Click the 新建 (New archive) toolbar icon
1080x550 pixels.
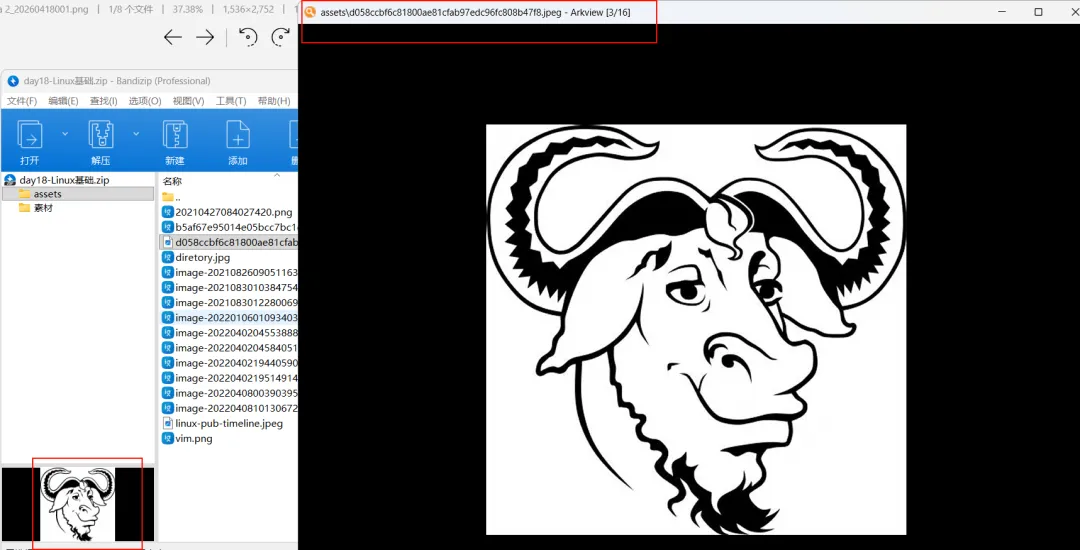[x=175, y=135]
